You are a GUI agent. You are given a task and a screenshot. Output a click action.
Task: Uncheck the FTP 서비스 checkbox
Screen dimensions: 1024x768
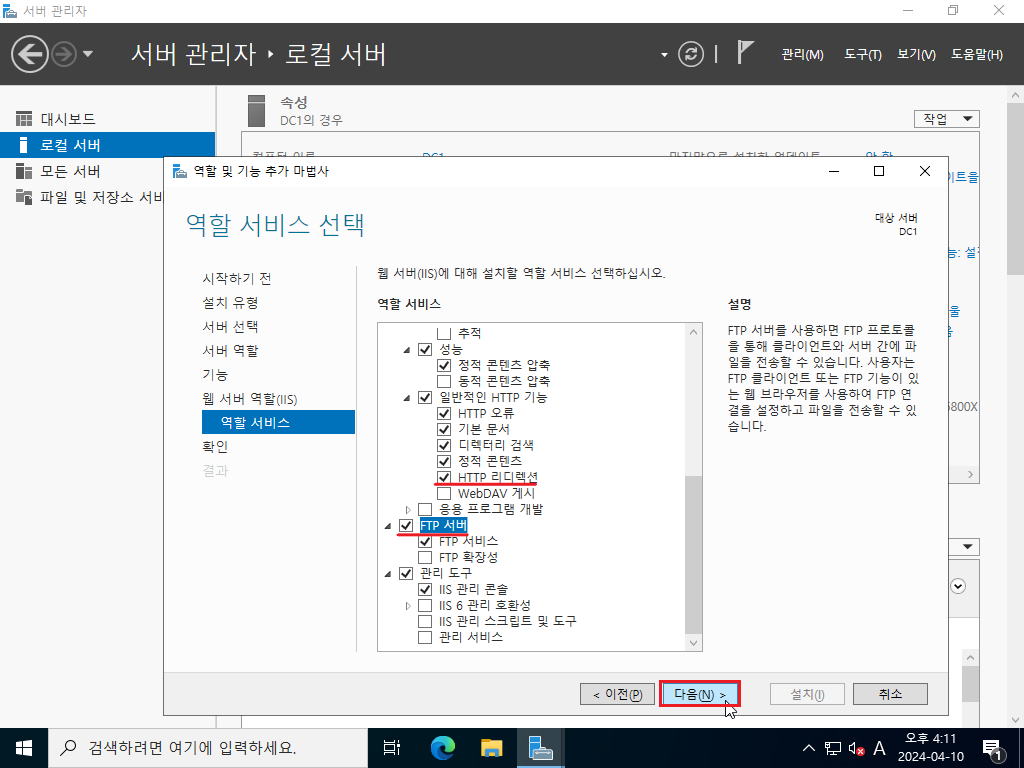[x=425, y=541]
